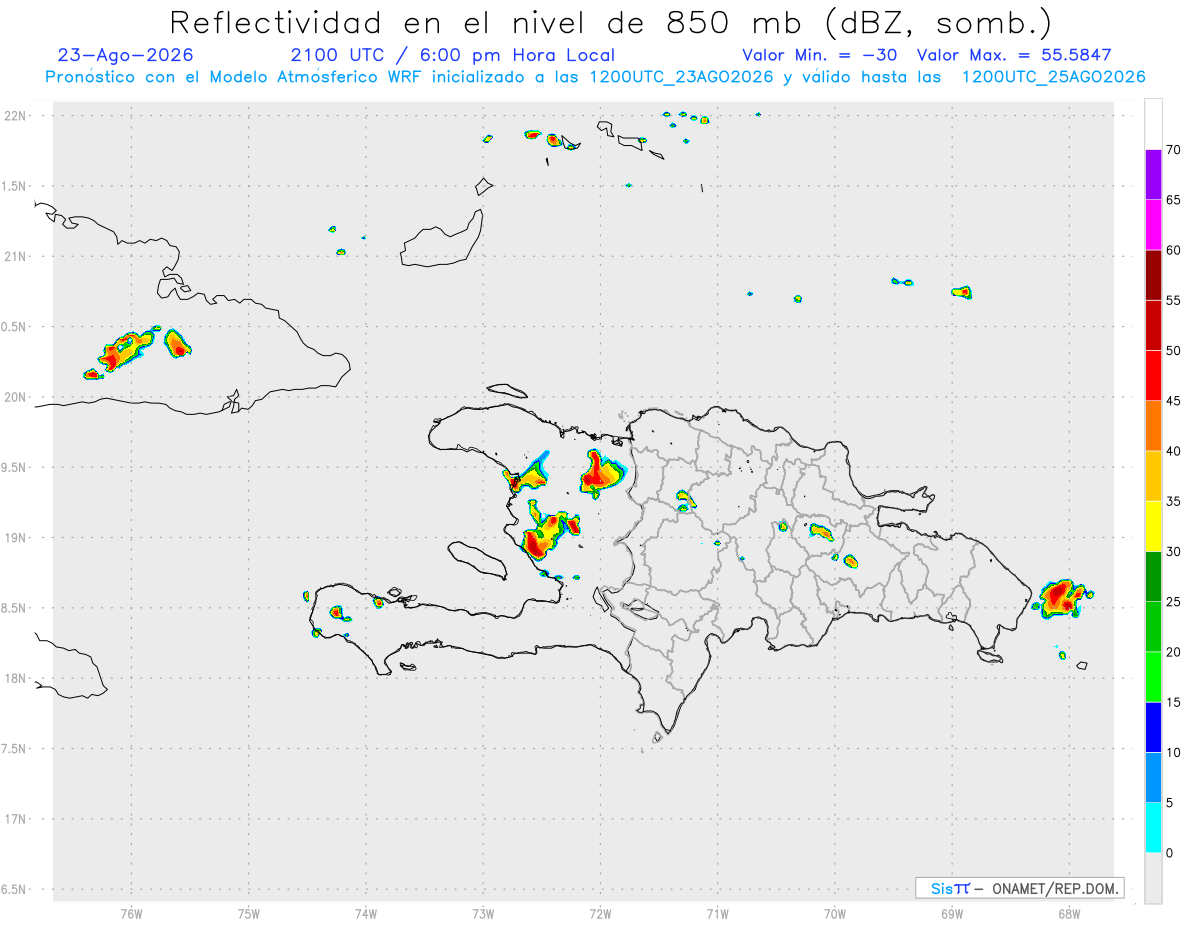Click the "60" value on the color scale
Viewport: 1200px width, 927px height.
point(1174,250)
